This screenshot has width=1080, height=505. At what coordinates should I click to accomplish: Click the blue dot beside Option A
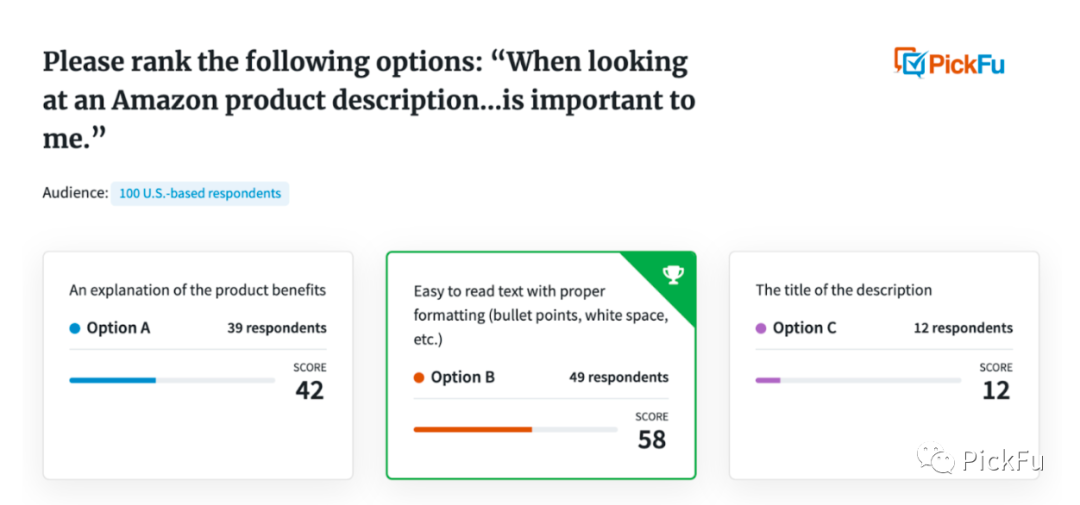pos(75,328)
